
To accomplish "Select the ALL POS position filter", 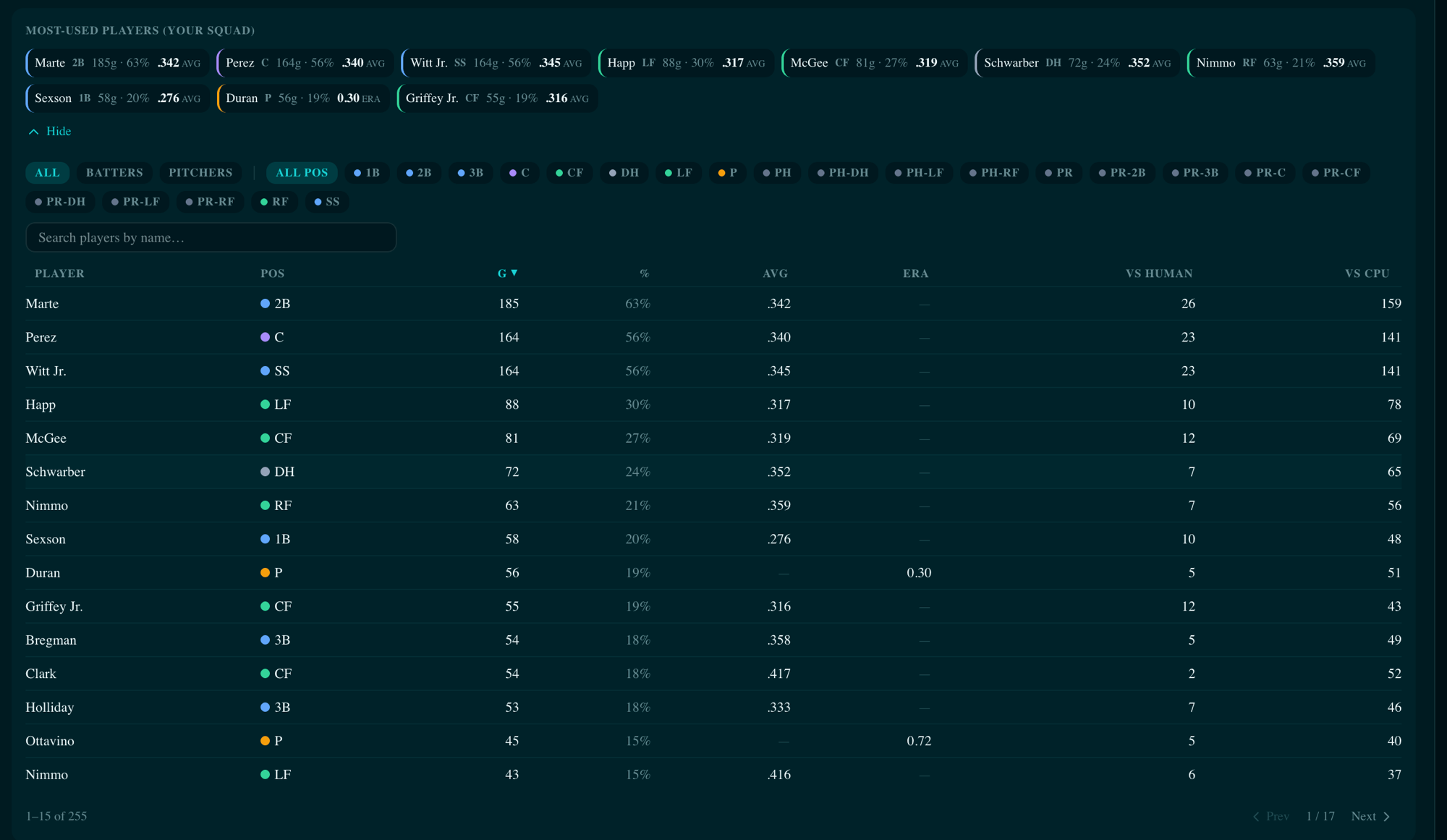I will pos(302,172).
